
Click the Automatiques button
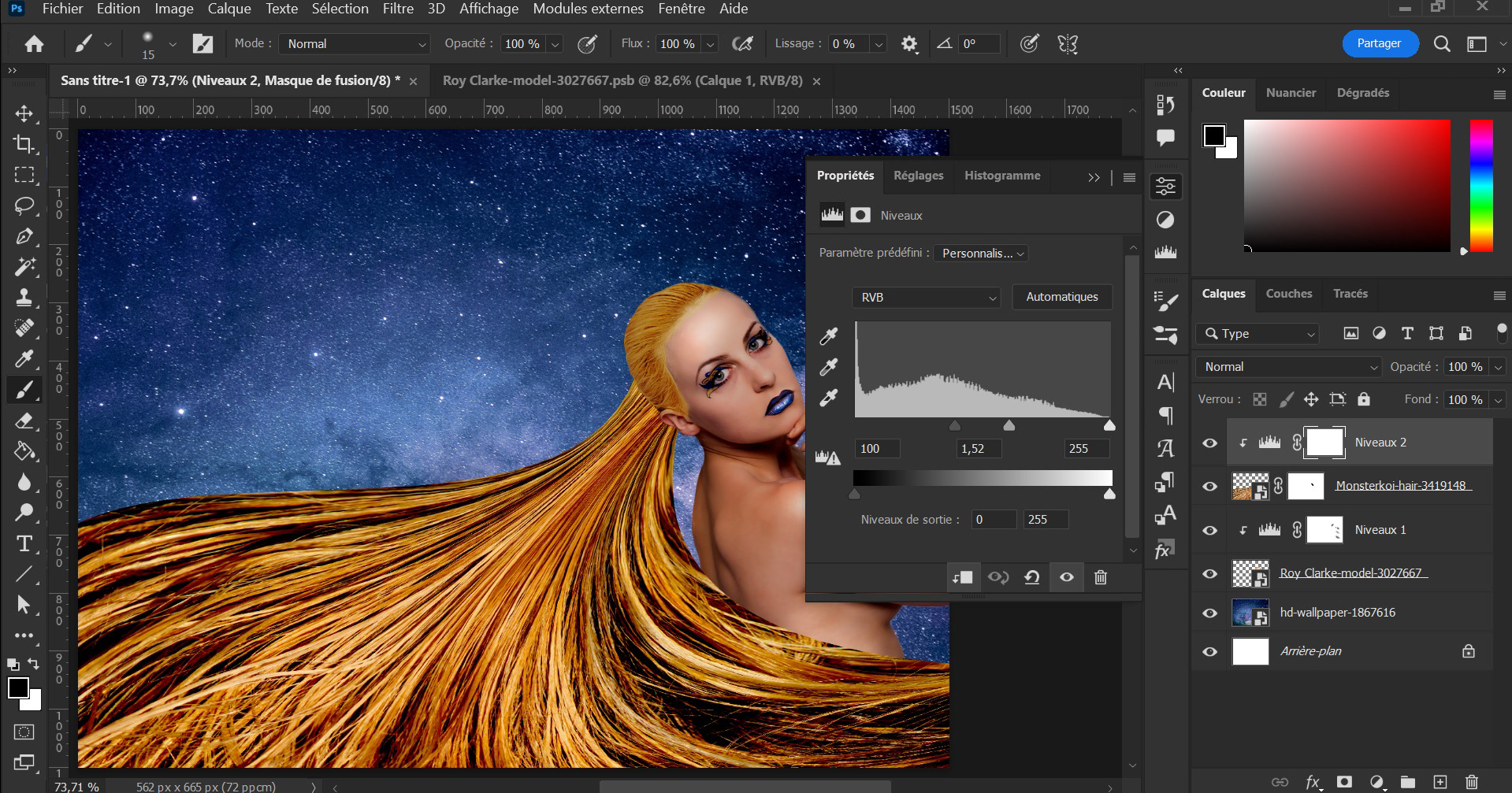[1061, 297]
